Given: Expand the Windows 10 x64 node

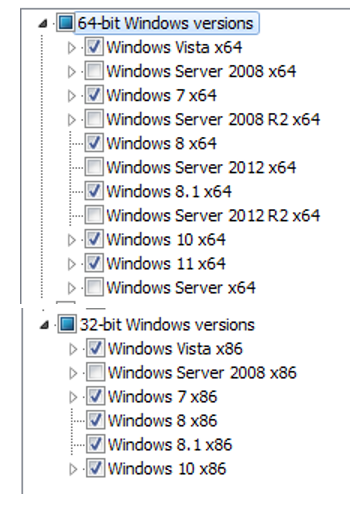Looking at the screenshot, I should pos(71,240).
